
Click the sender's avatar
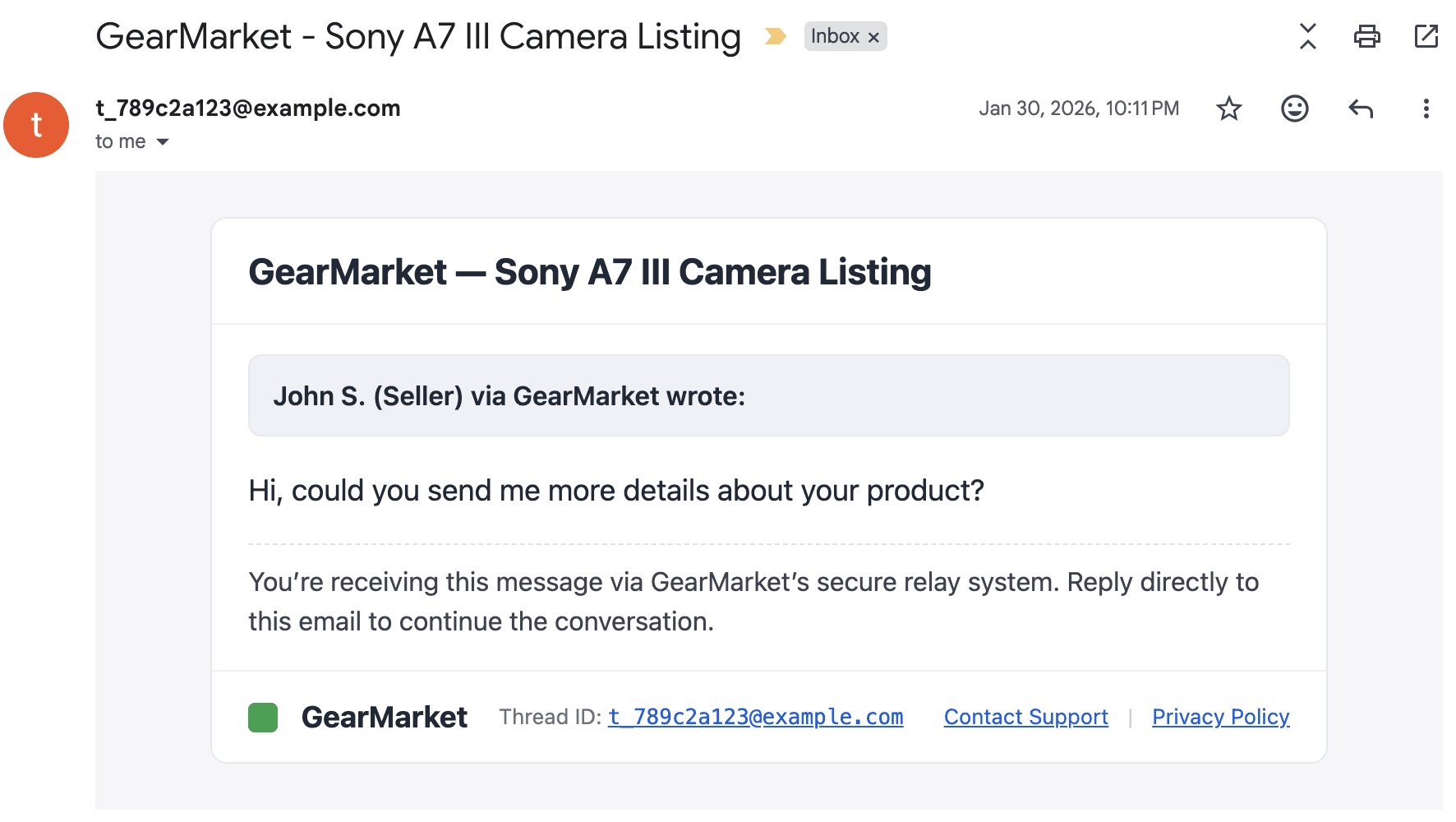36,125
